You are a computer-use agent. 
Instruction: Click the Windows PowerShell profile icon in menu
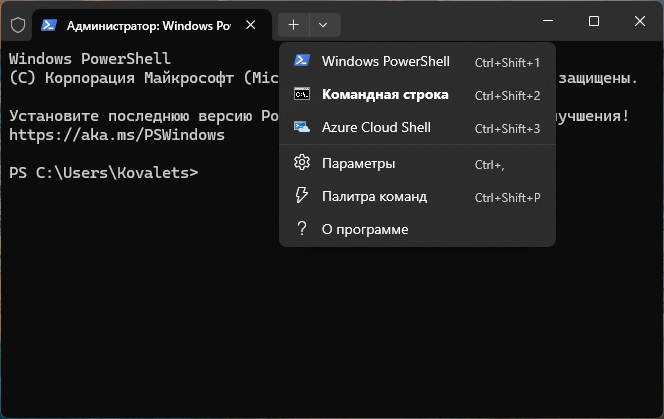pyautogui.click(x=301, y=61)
